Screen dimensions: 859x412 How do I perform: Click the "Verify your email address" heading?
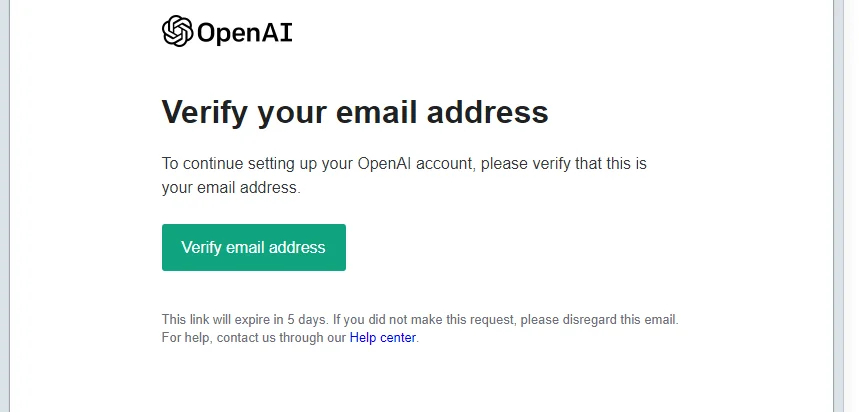355,111
